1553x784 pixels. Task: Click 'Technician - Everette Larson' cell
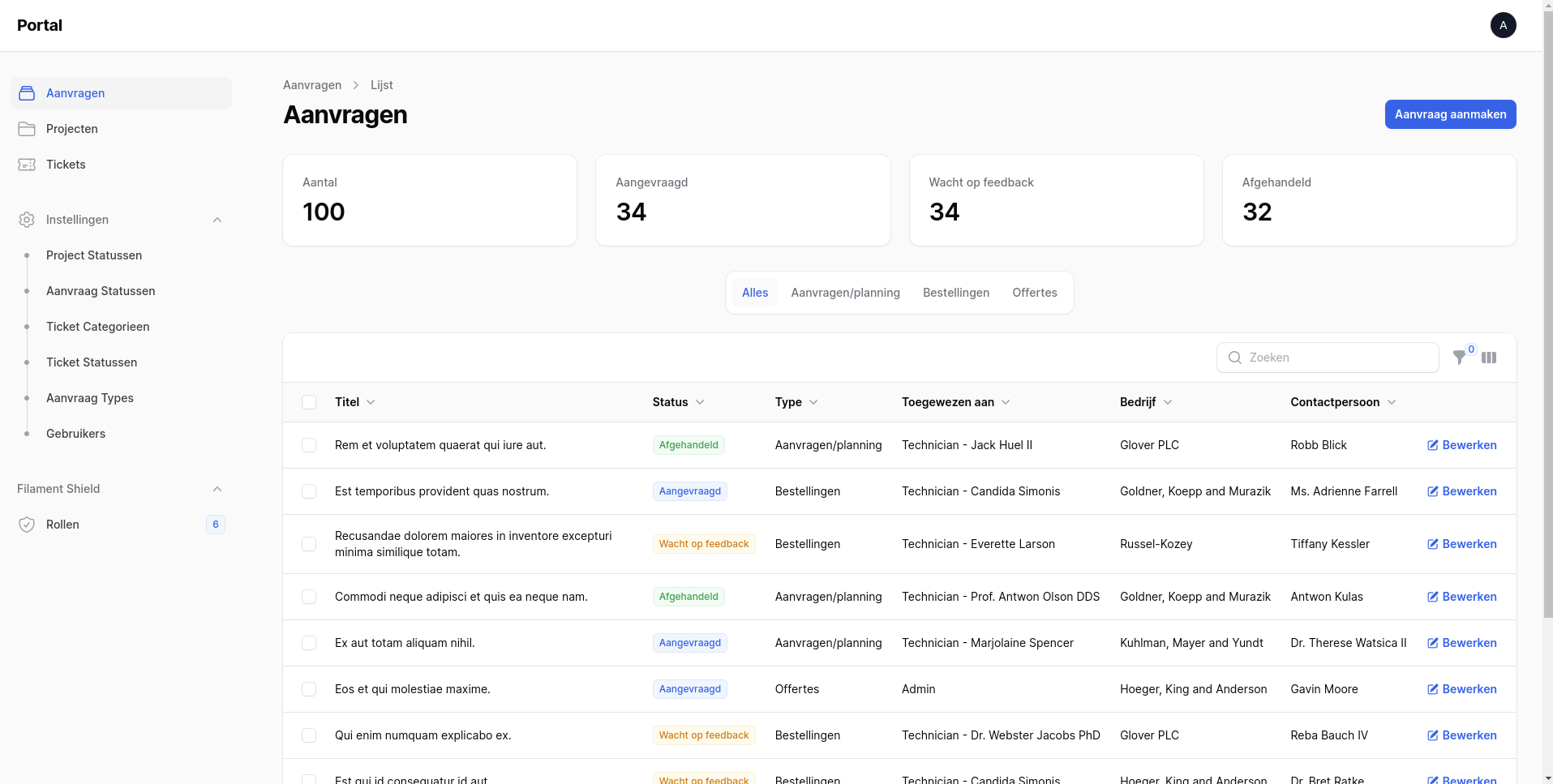[x=978, y=544]
